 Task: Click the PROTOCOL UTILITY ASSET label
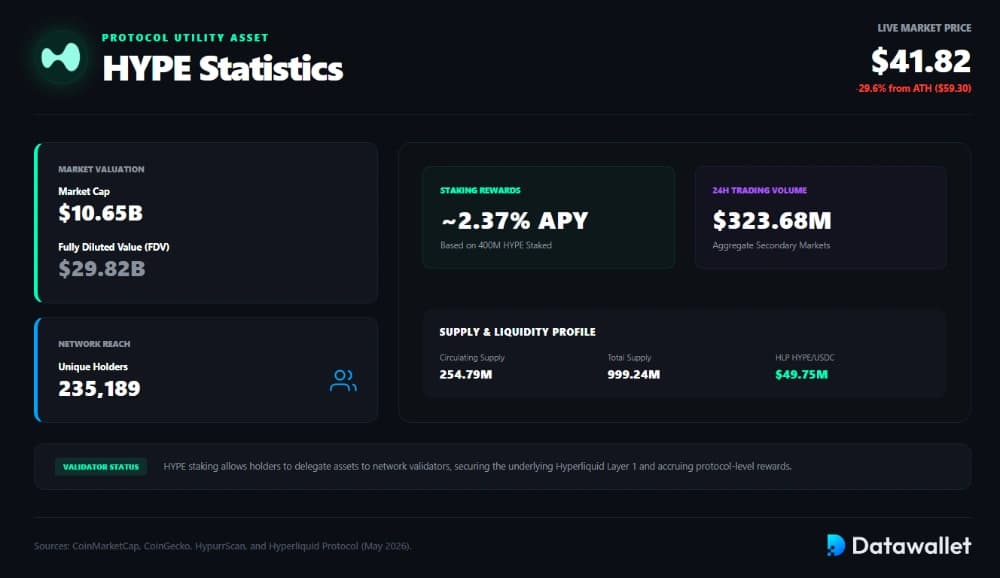(x=185, y=38)
